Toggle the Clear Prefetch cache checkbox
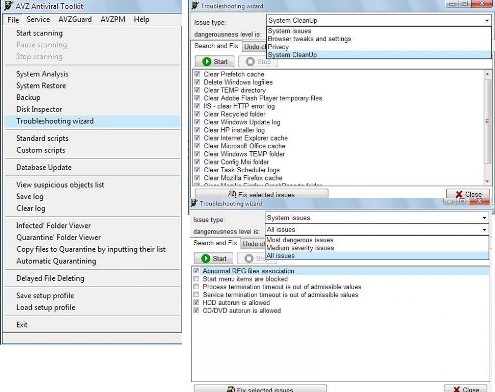Screen dimensions: 495x392 (197, 74)
